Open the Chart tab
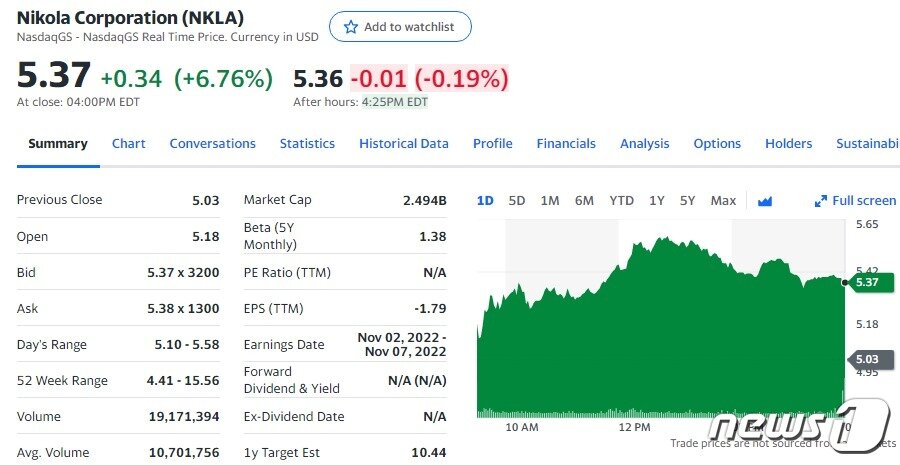 pos(129,143)
